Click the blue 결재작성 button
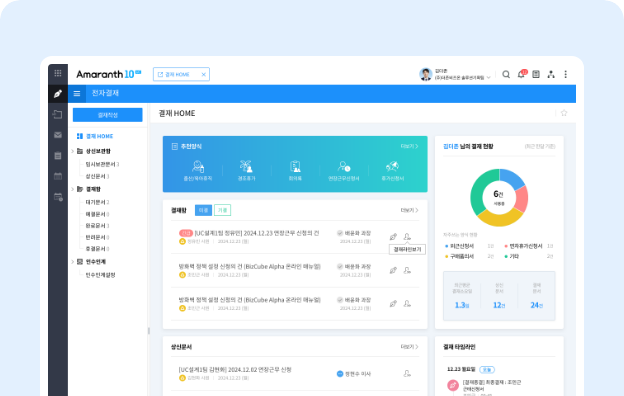This screenshot has width=624, height=396. point(107,115)
